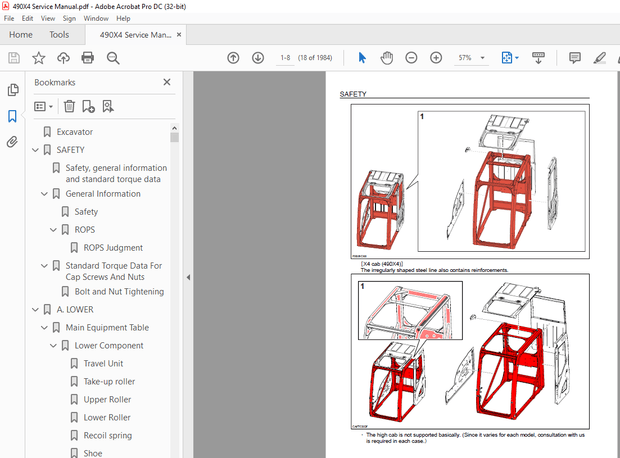Add file to starred with star icon

coord(38,58)
